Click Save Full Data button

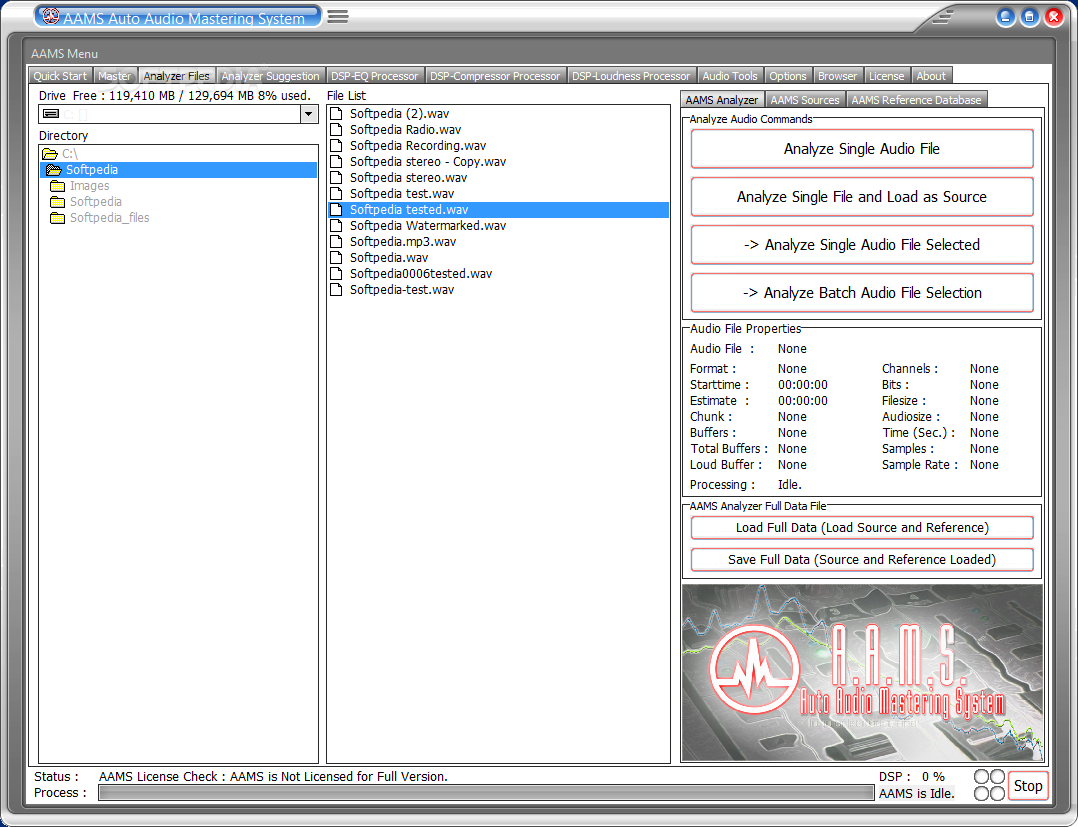pos(861,560)
